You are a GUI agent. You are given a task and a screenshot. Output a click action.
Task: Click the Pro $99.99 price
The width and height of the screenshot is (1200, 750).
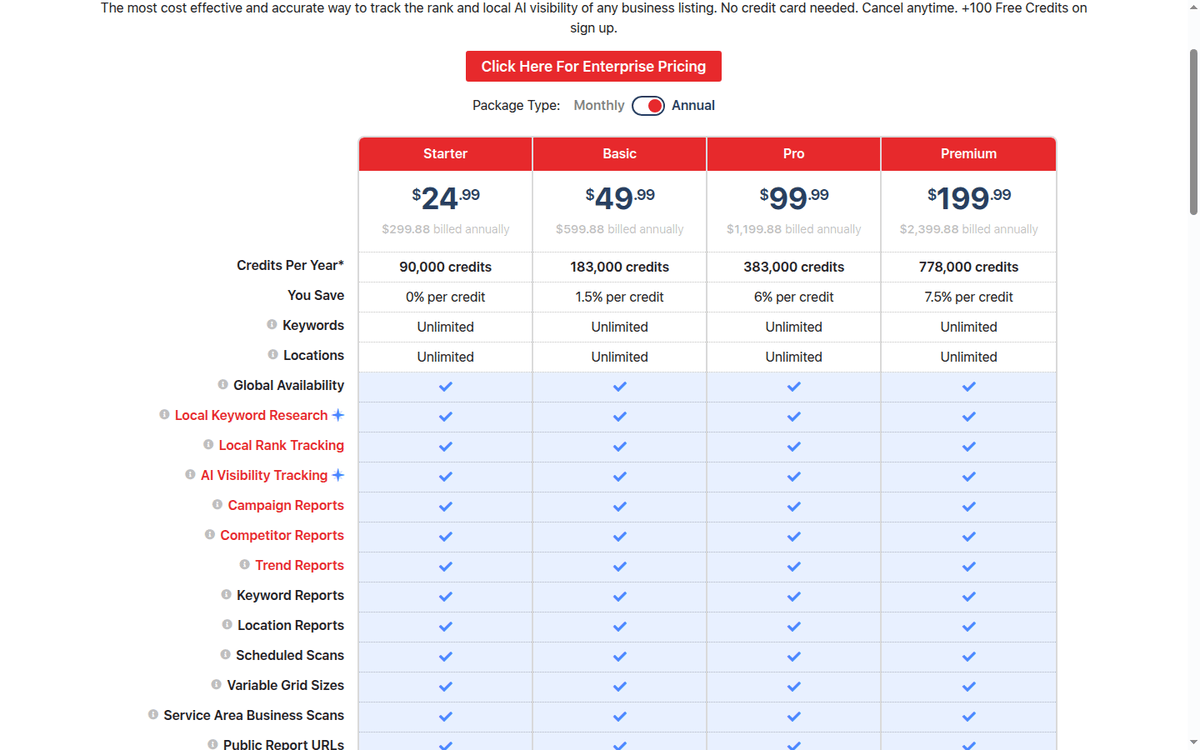pyautogui.click(x=794, y=197)
